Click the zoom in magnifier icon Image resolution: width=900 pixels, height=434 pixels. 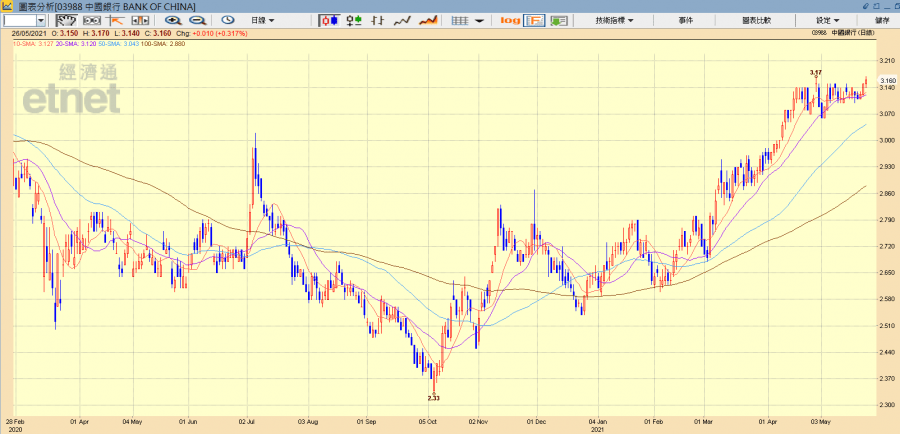pos(173,20)
